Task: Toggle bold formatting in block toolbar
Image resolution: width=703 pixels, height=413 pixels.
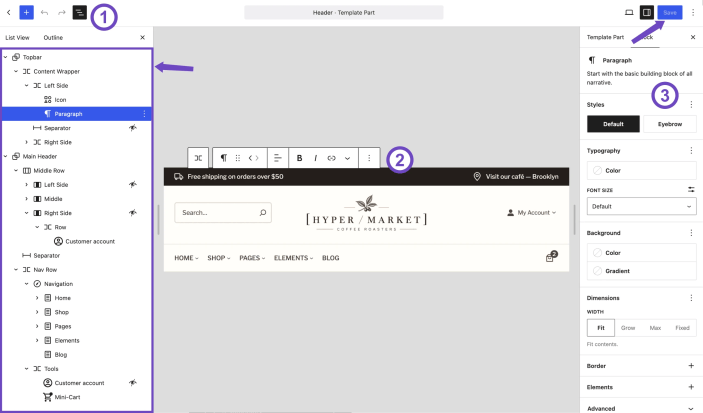Action: [299, 158]
